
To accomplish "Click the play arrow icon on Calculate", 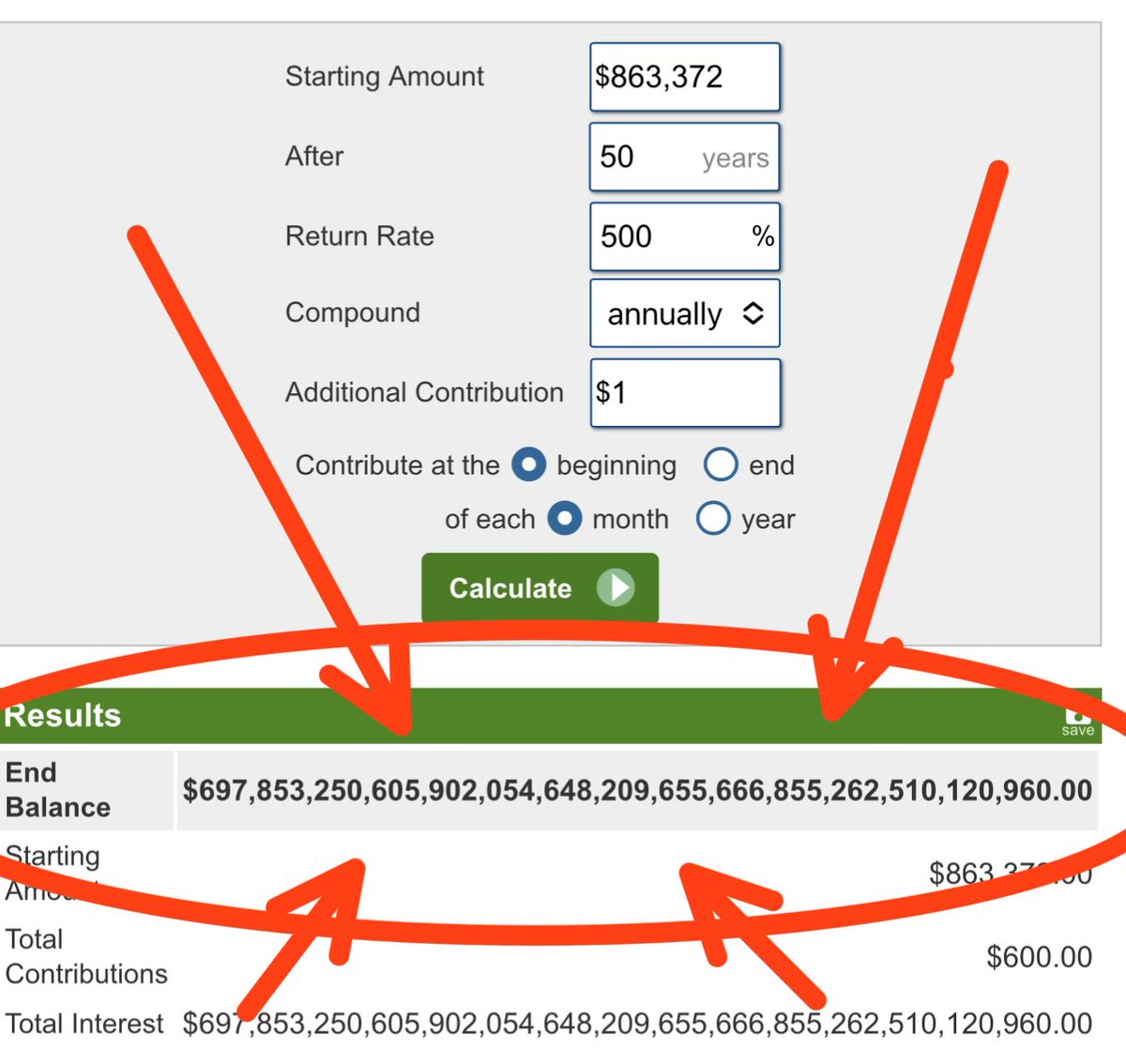I will tap(616, 588).
